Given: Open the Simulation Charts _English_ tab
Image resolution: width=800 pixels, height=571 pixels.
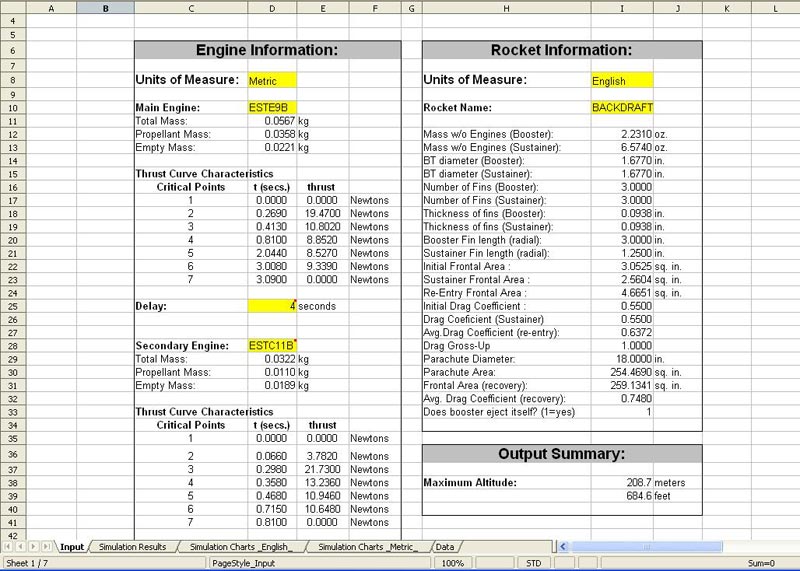Looking at the screenshot, I should (x=240, y=547).
